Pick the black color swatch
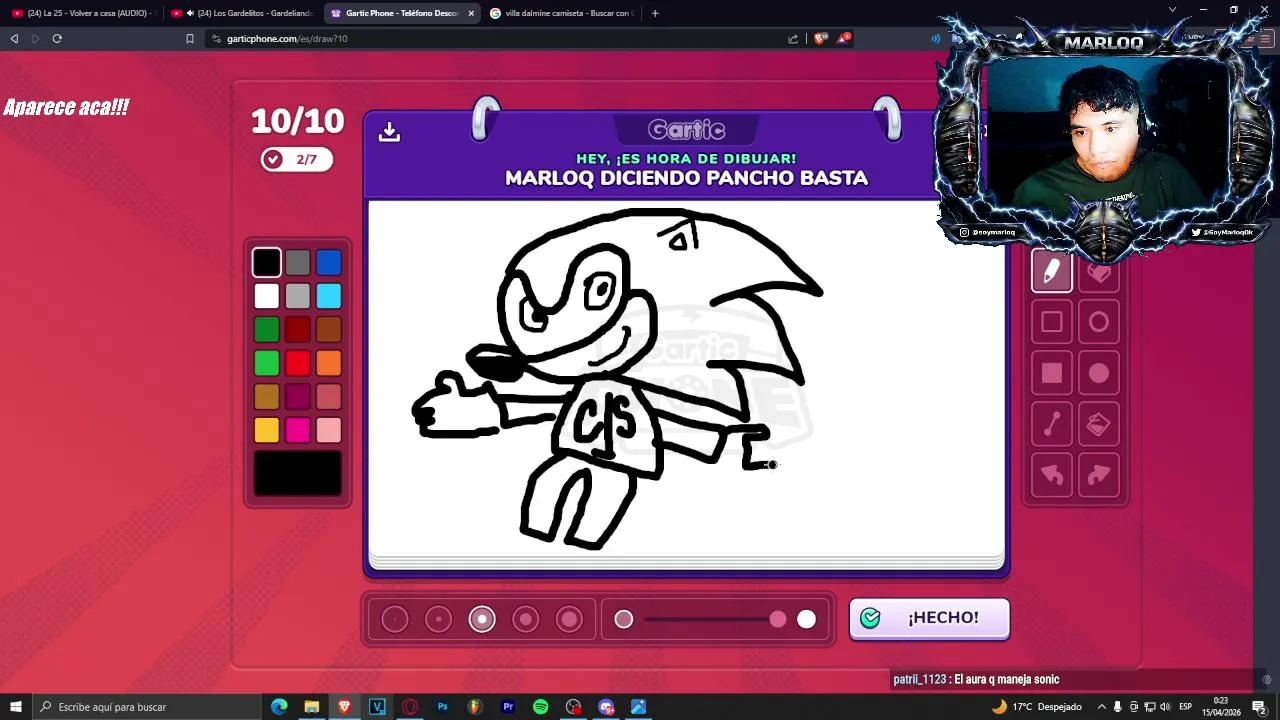This screenshot has height=720, width=1280. tap(267, 262)
